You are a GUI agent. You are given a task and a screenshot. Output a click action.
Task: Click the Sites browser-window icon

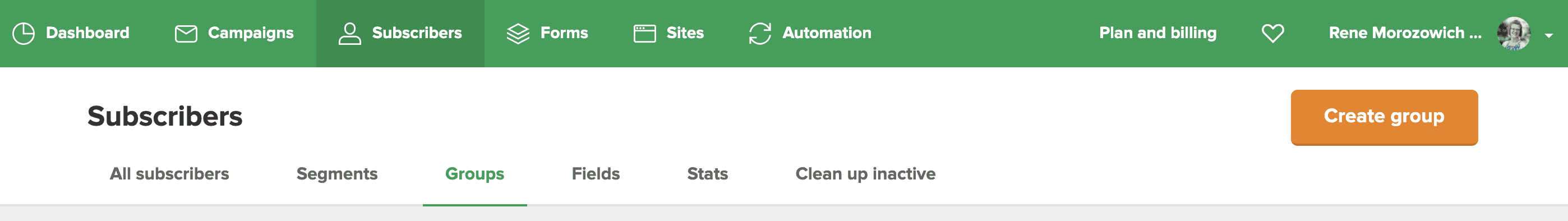click(644, 34)
